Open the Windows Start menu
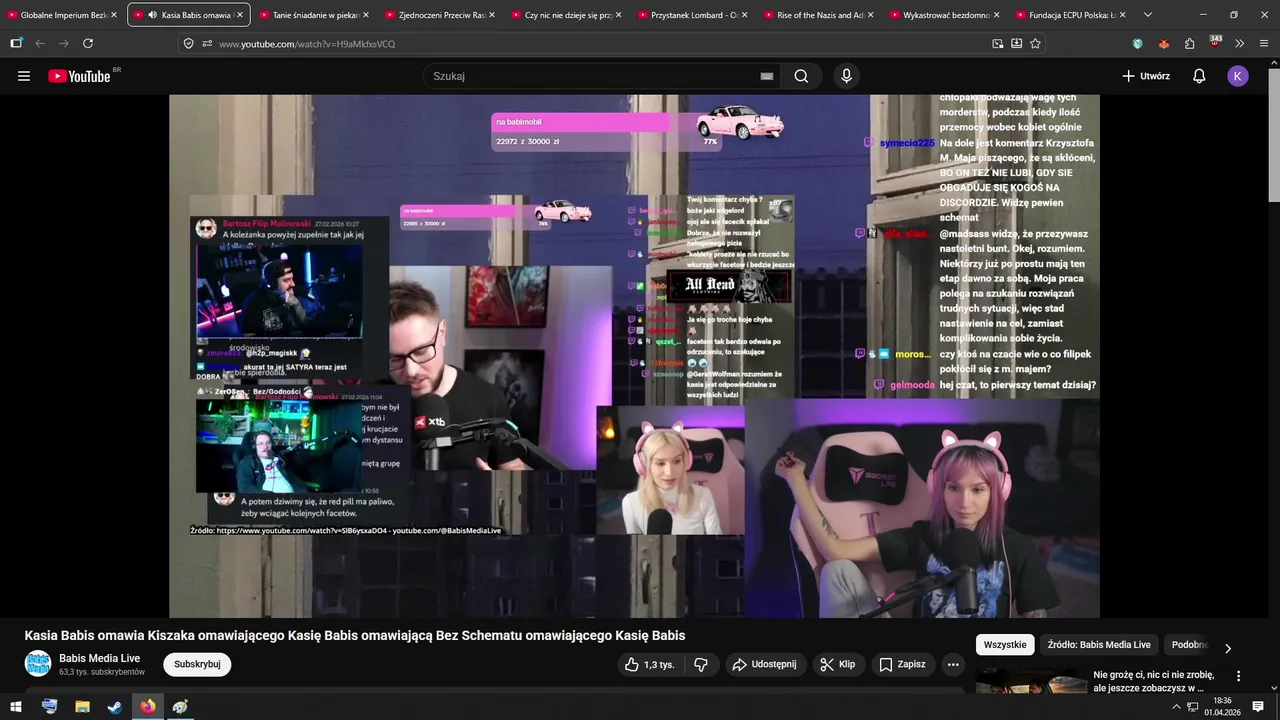 click(x=16, y=707)
